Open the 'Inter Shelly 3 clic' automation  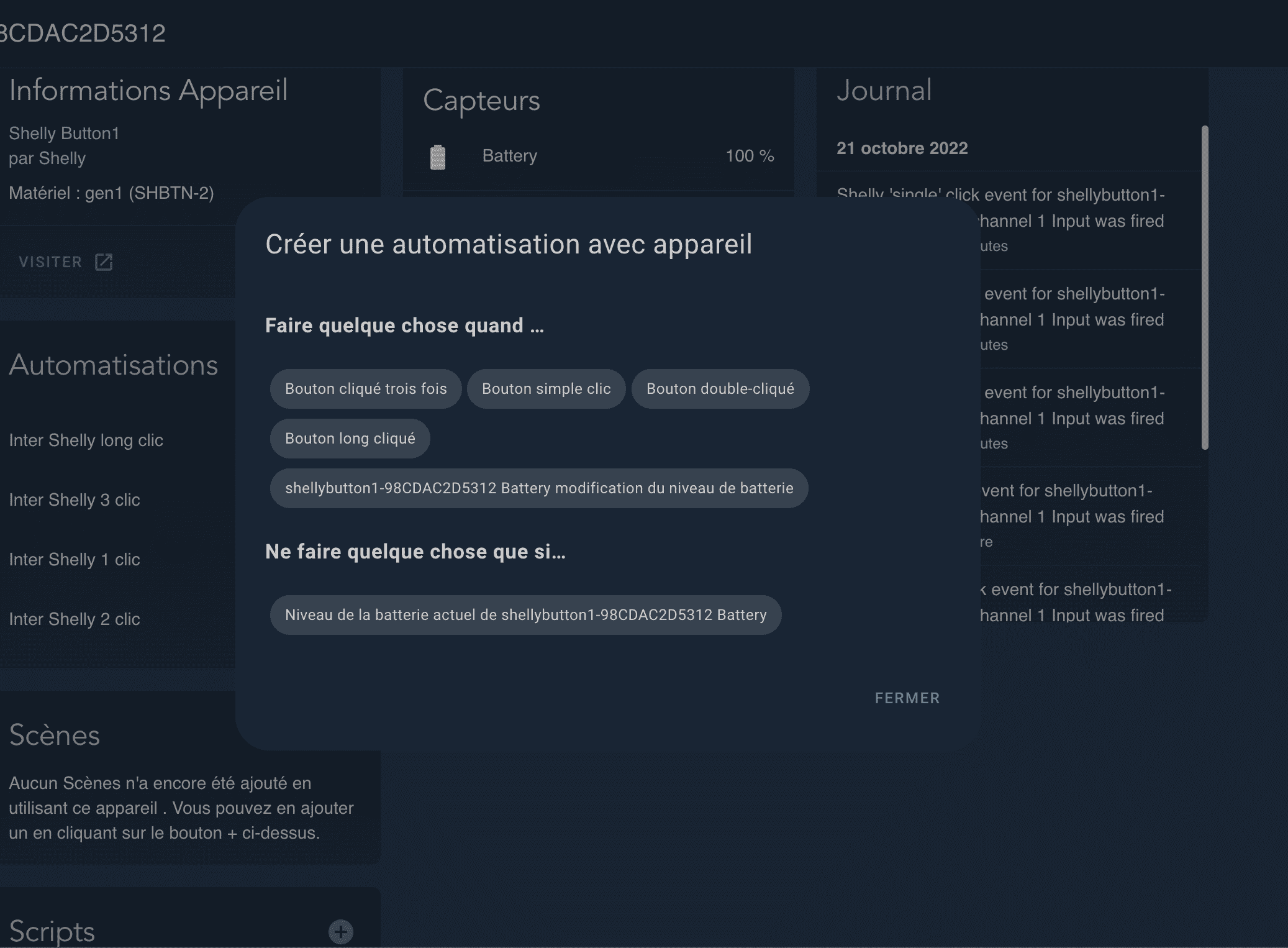[75, 500]
